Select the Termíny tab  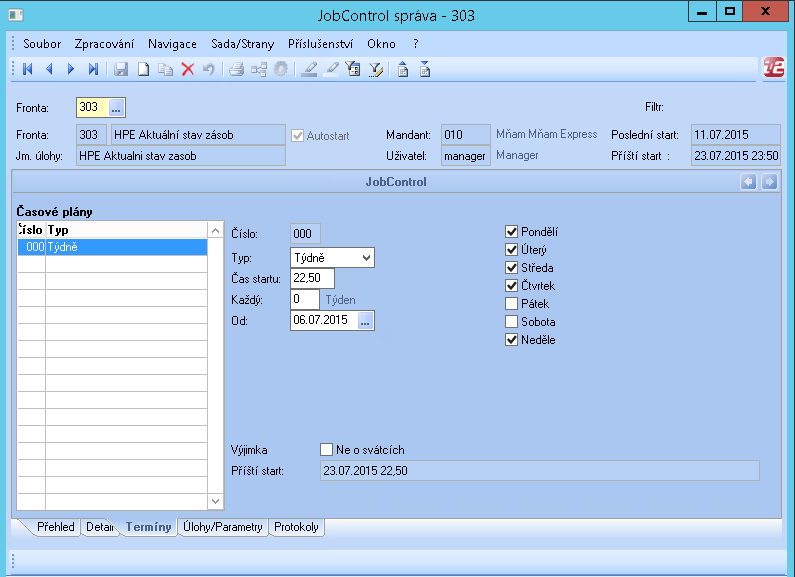pyautogui.click(x=149, y=527)
